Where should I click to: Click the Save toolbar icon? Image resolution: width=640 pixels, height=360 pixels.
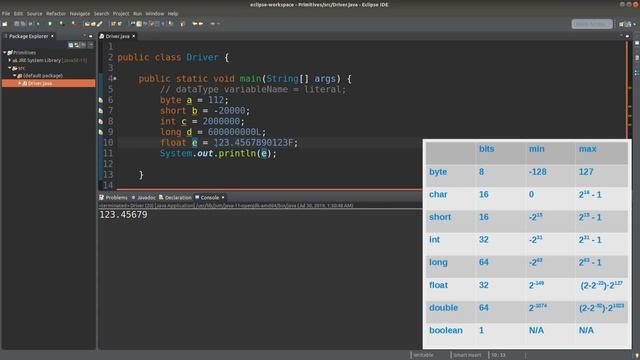tap(17, 24)
